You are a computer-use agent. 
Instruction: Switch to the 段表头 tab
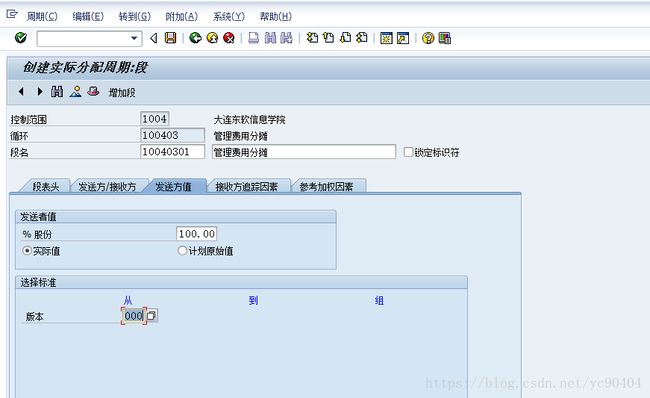pyautogui.click(x=46, y=187)
